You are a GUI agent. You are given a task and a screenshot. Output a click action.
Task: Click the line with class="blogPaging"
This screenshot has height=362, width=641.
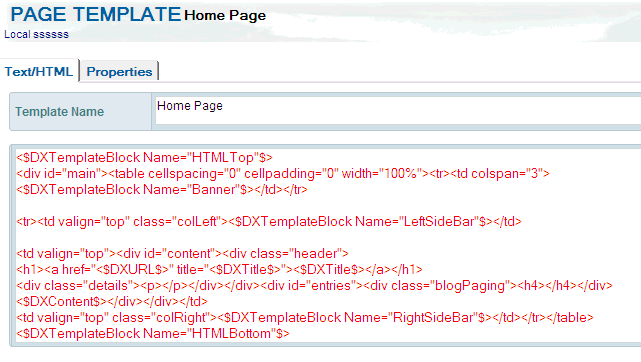(x=314, y=285)
